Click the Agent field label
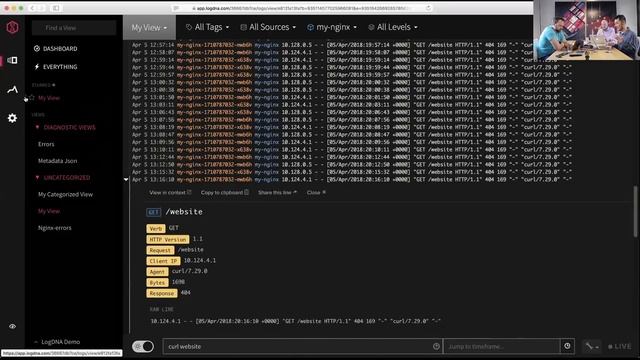This screenshot has width=640, height=360. click(157, 271)
